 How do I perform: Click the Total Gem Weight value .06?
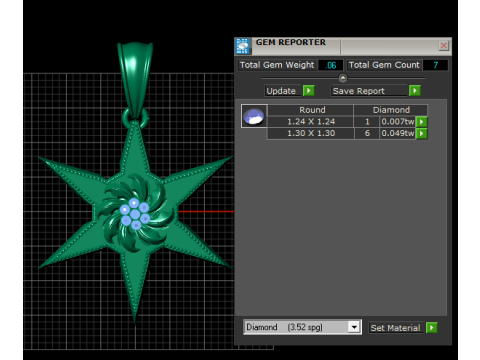point(330,65)
